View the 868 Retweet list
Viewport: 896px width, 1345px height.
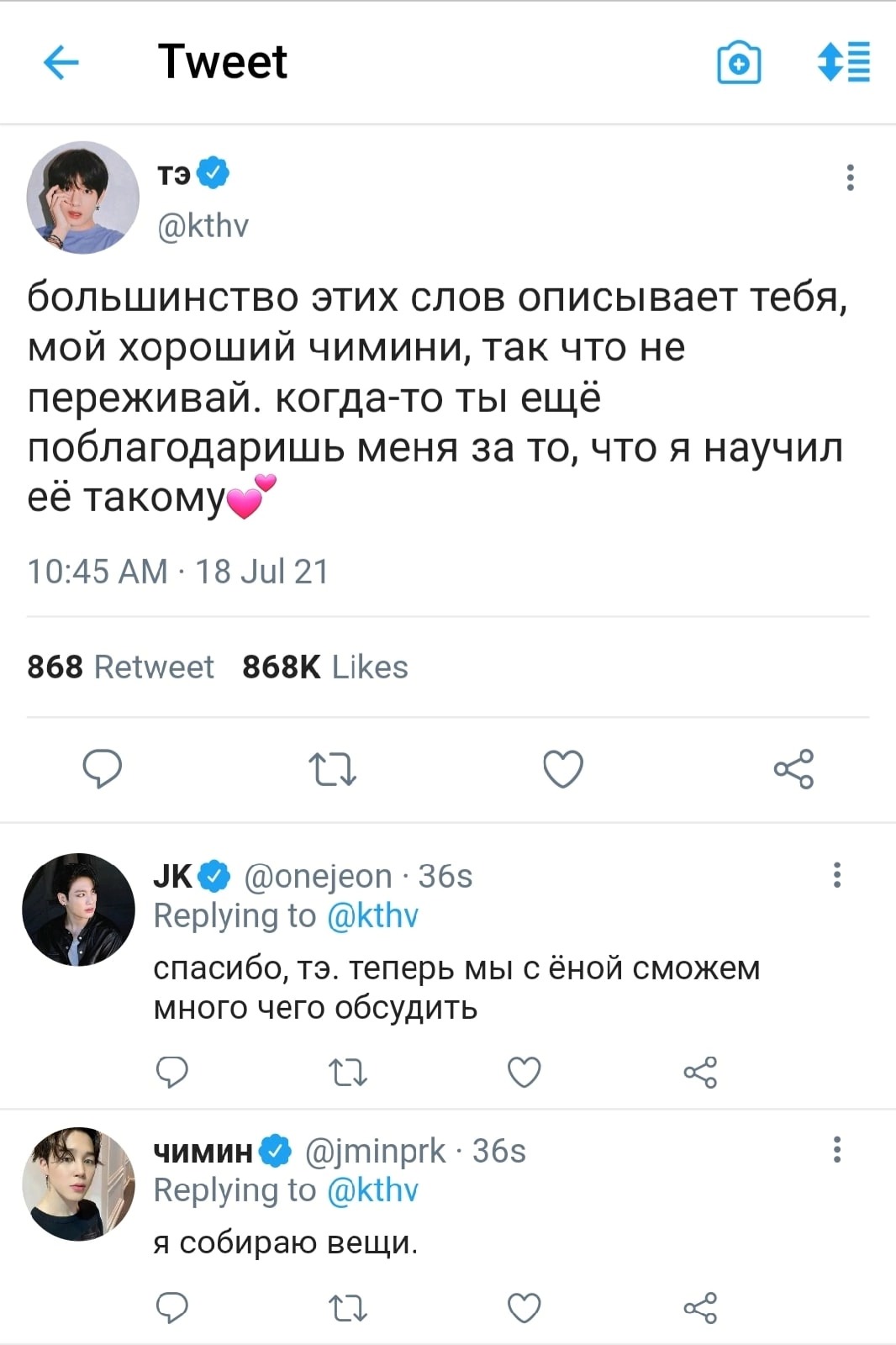pyautogui.click(x=120, y=667)
